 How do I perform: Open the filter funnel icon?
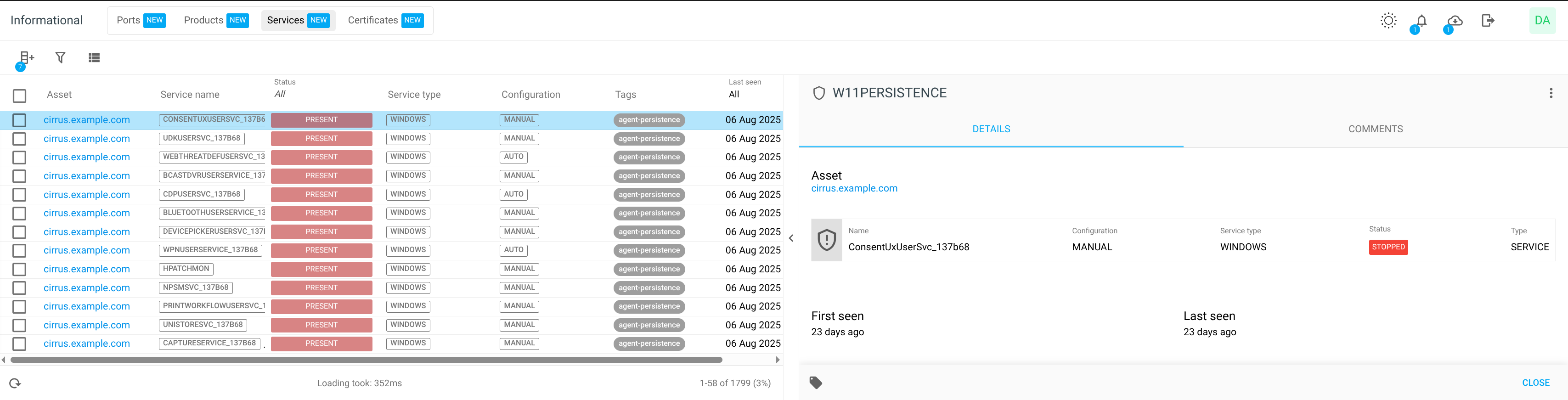tap(60, 57)
